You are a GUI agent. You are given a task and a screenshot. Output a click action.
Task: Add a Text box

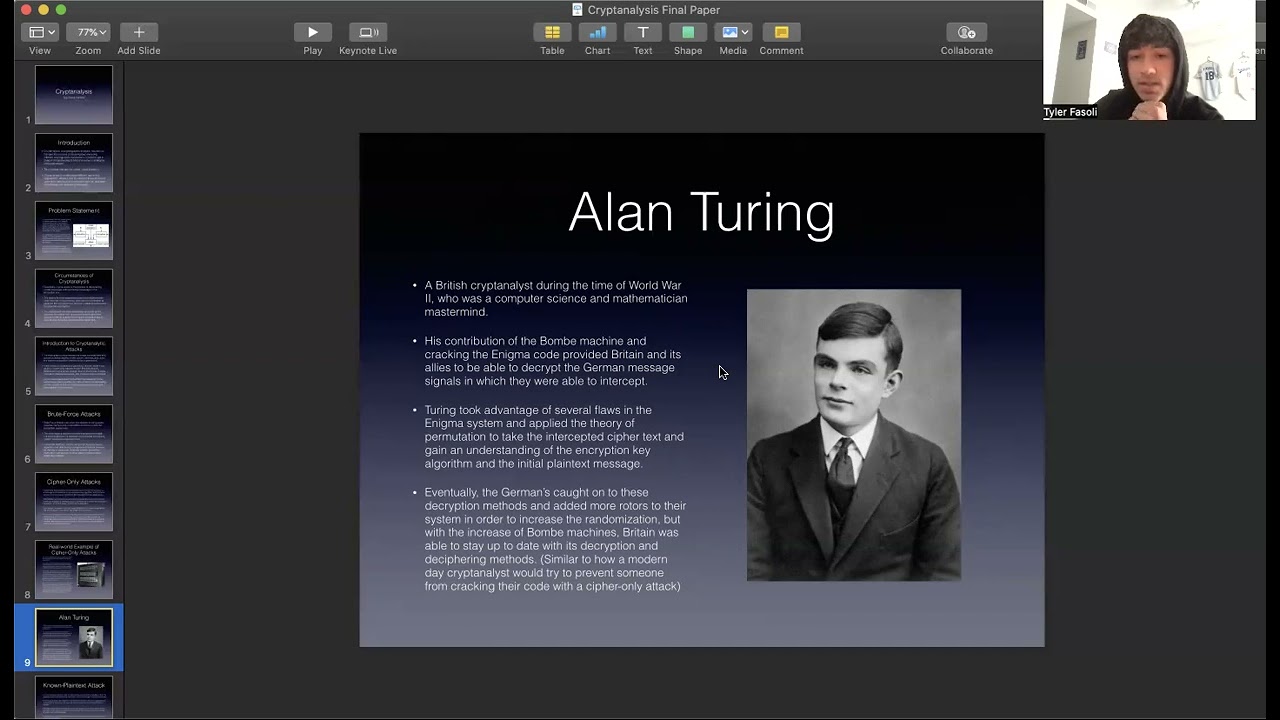click(643, 33)
